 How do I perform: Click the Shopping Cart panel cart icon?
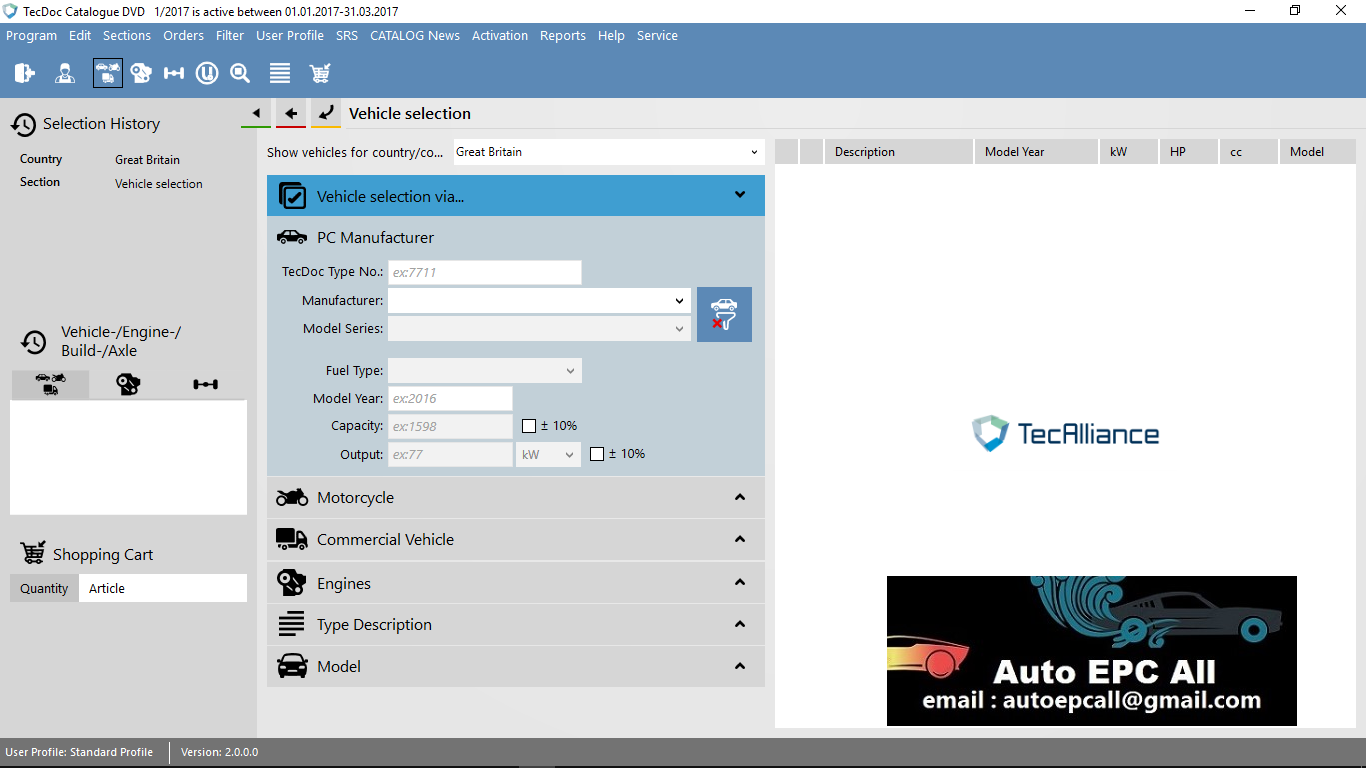(x=33, y=553)
